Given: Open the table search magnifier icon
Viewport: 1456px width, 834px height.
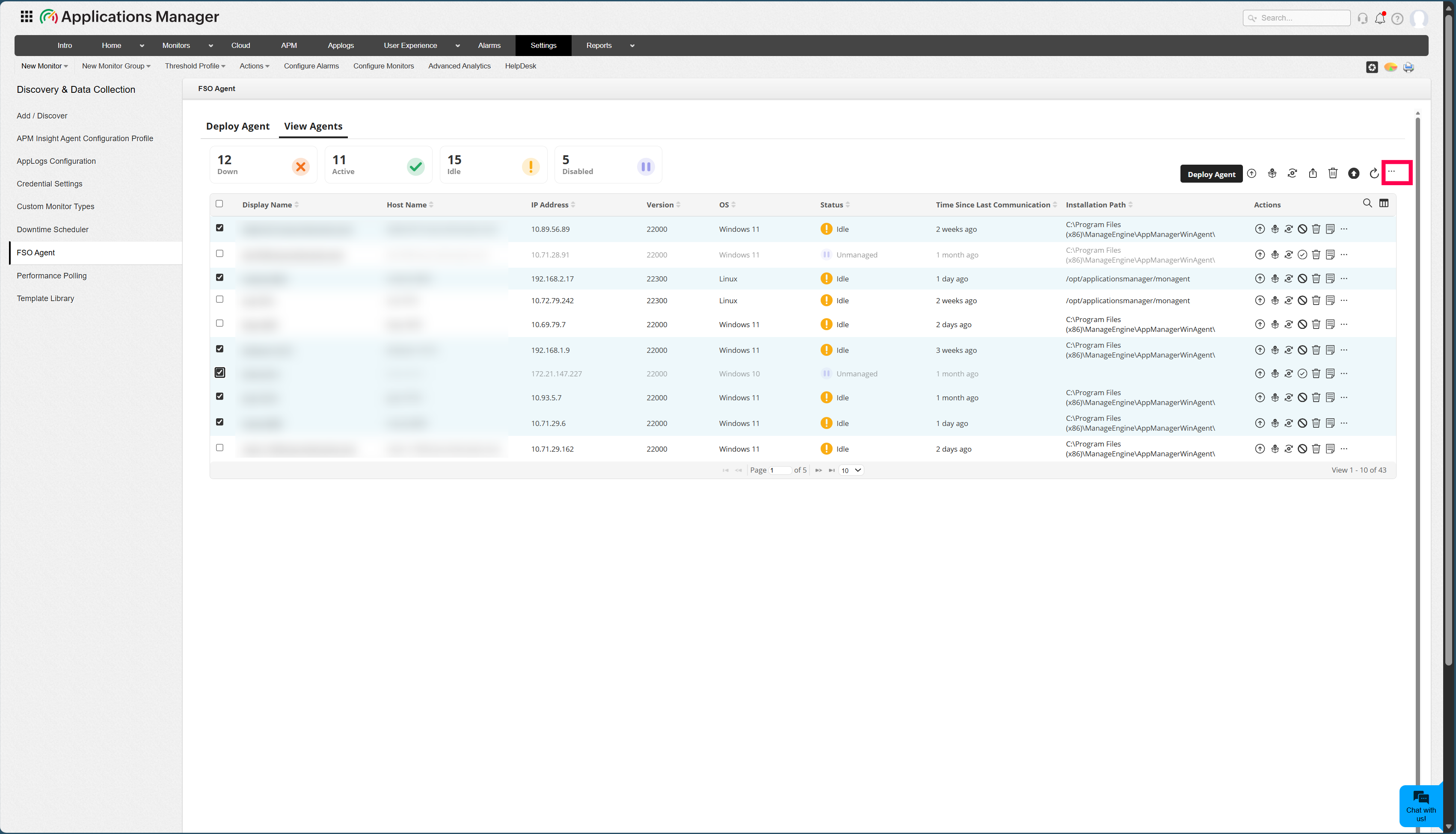Looking at the screenshot, I should coord(1367,203).
